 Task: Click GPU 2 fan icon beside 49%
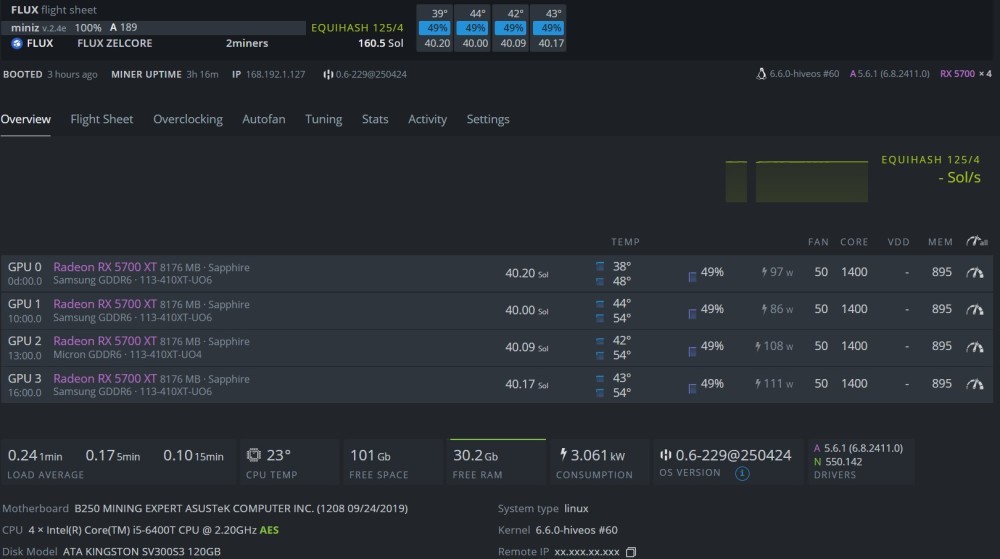coord(692,350)
